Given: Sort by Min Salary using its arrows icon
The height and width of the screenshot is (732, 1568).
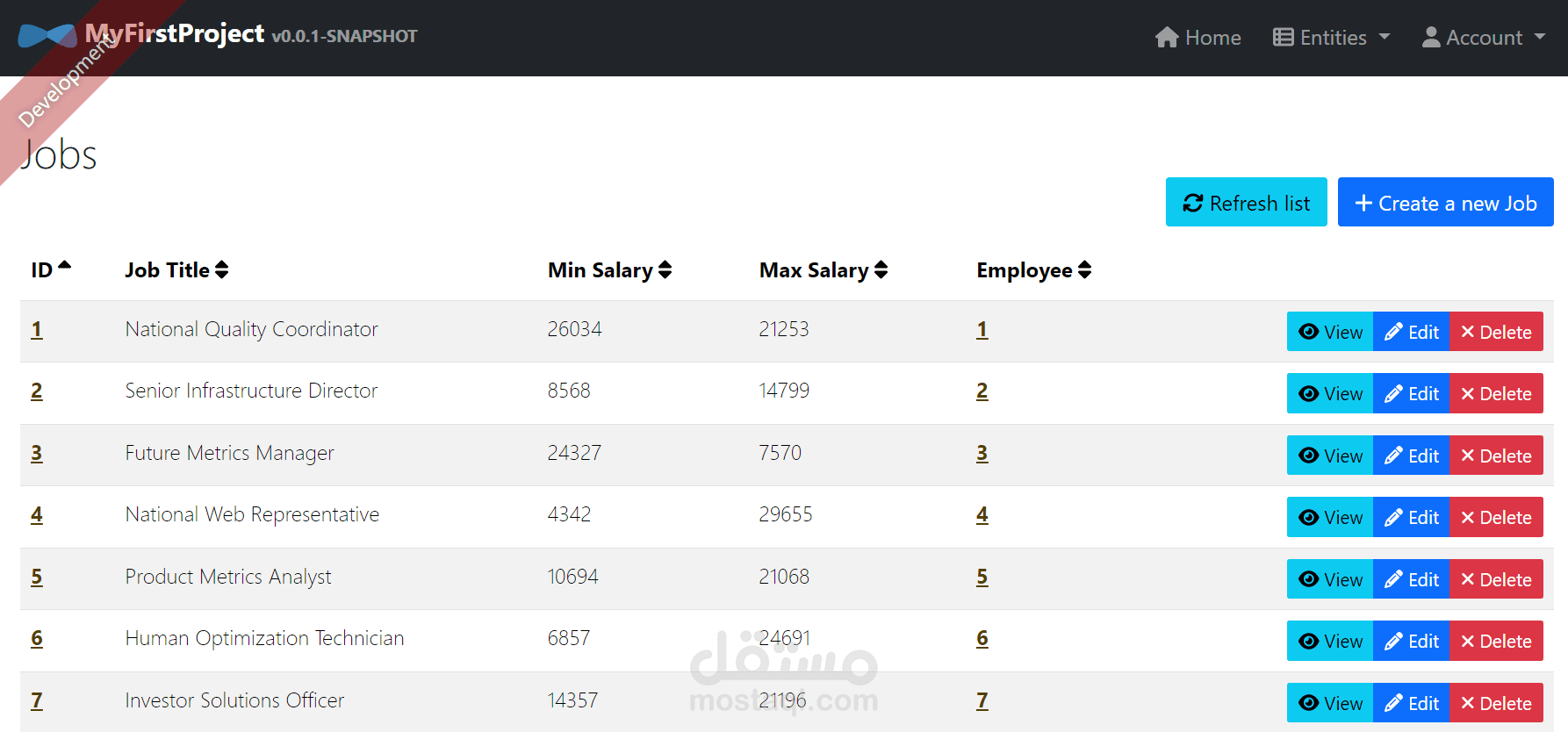Looking at the screenshot, I should click(665, 269).
